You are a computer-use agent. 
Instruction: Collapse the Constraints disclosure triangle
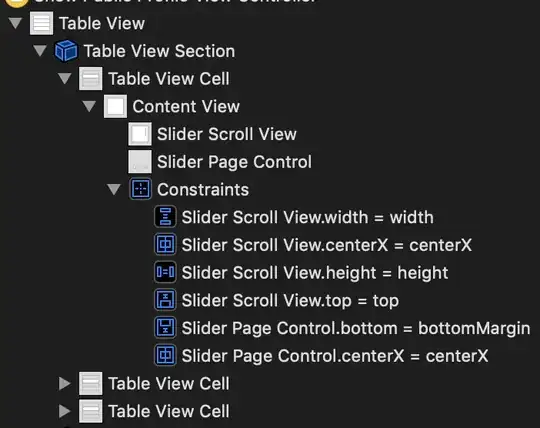(114, 189)
